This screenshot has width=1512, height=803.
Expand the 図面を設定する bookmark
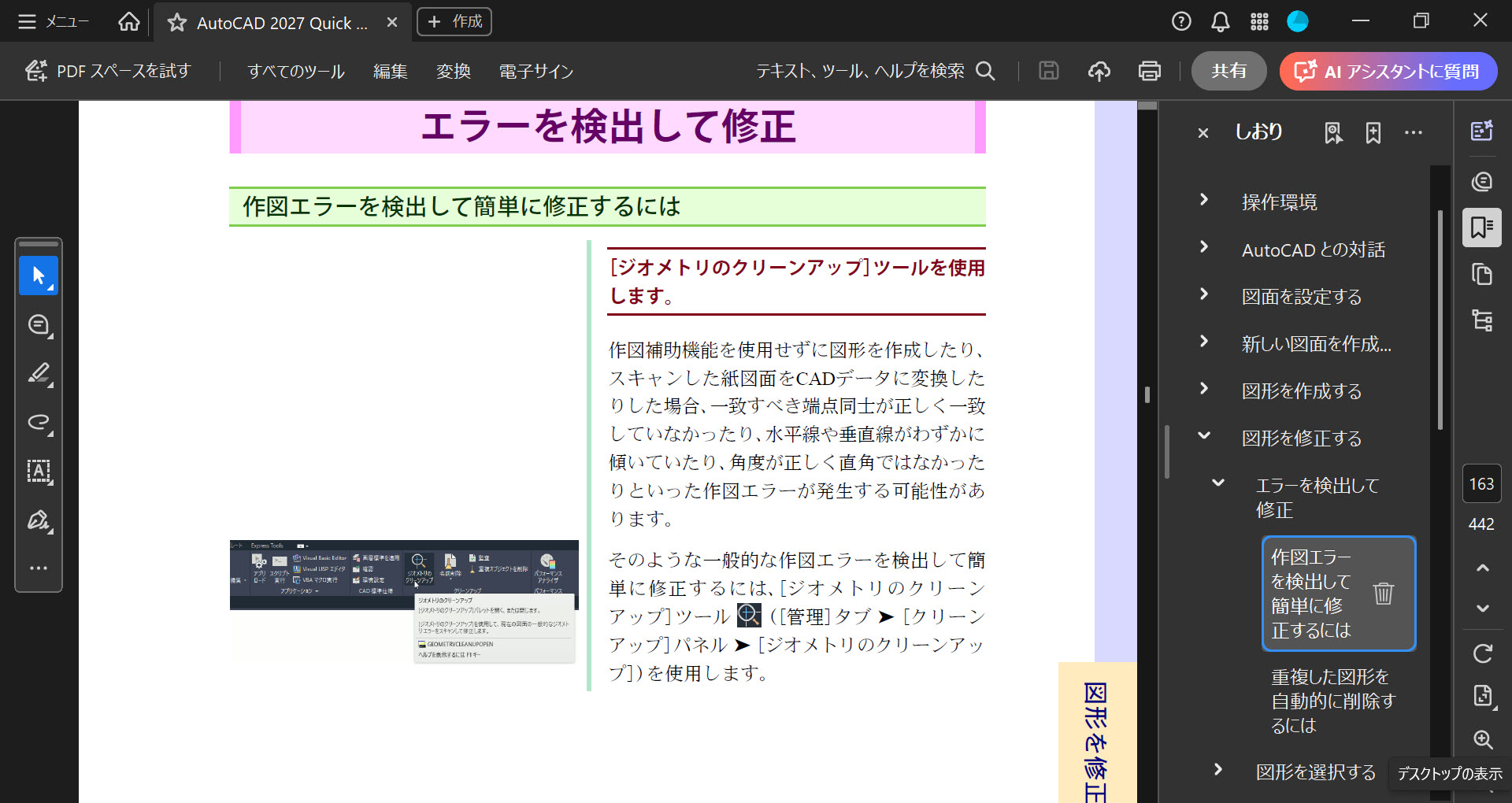point(1203,294)
